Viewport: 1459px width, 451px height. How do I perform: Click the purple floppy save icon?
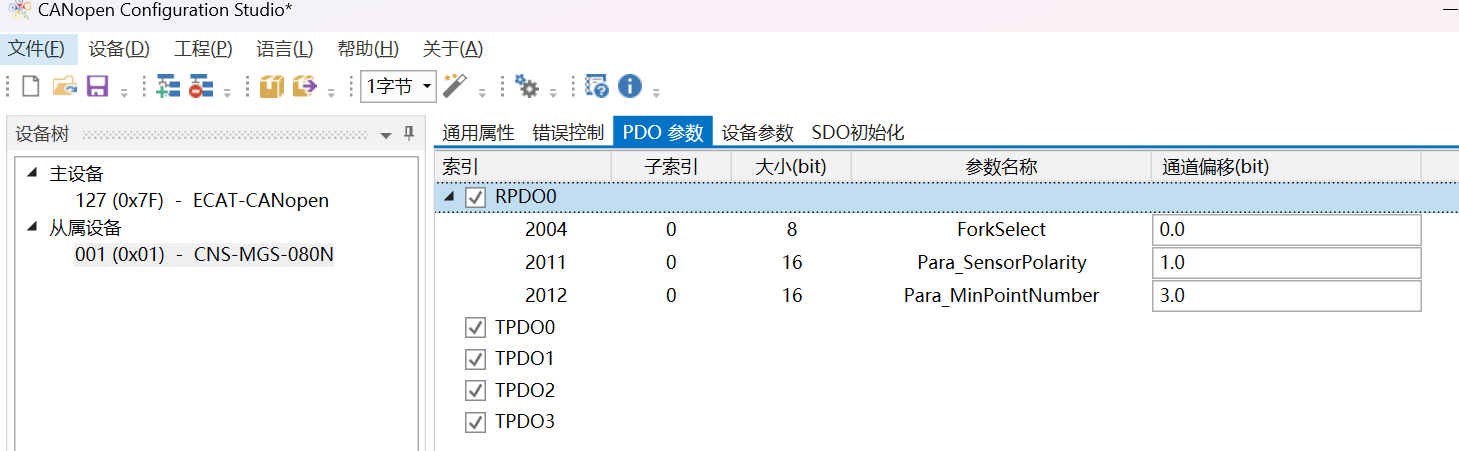(97, 87)
